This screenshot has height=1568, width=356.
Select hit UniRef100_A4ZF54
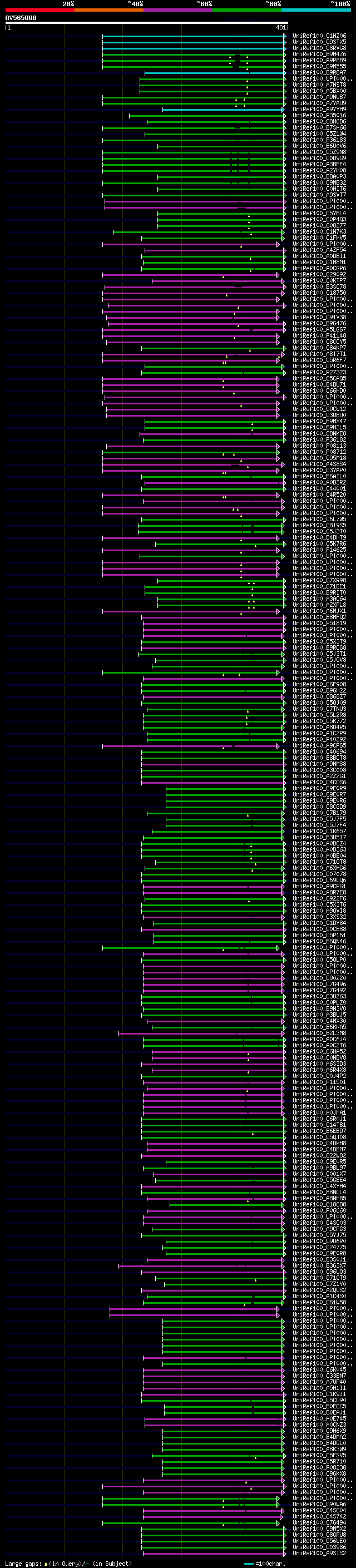click(x=319, y=250)
